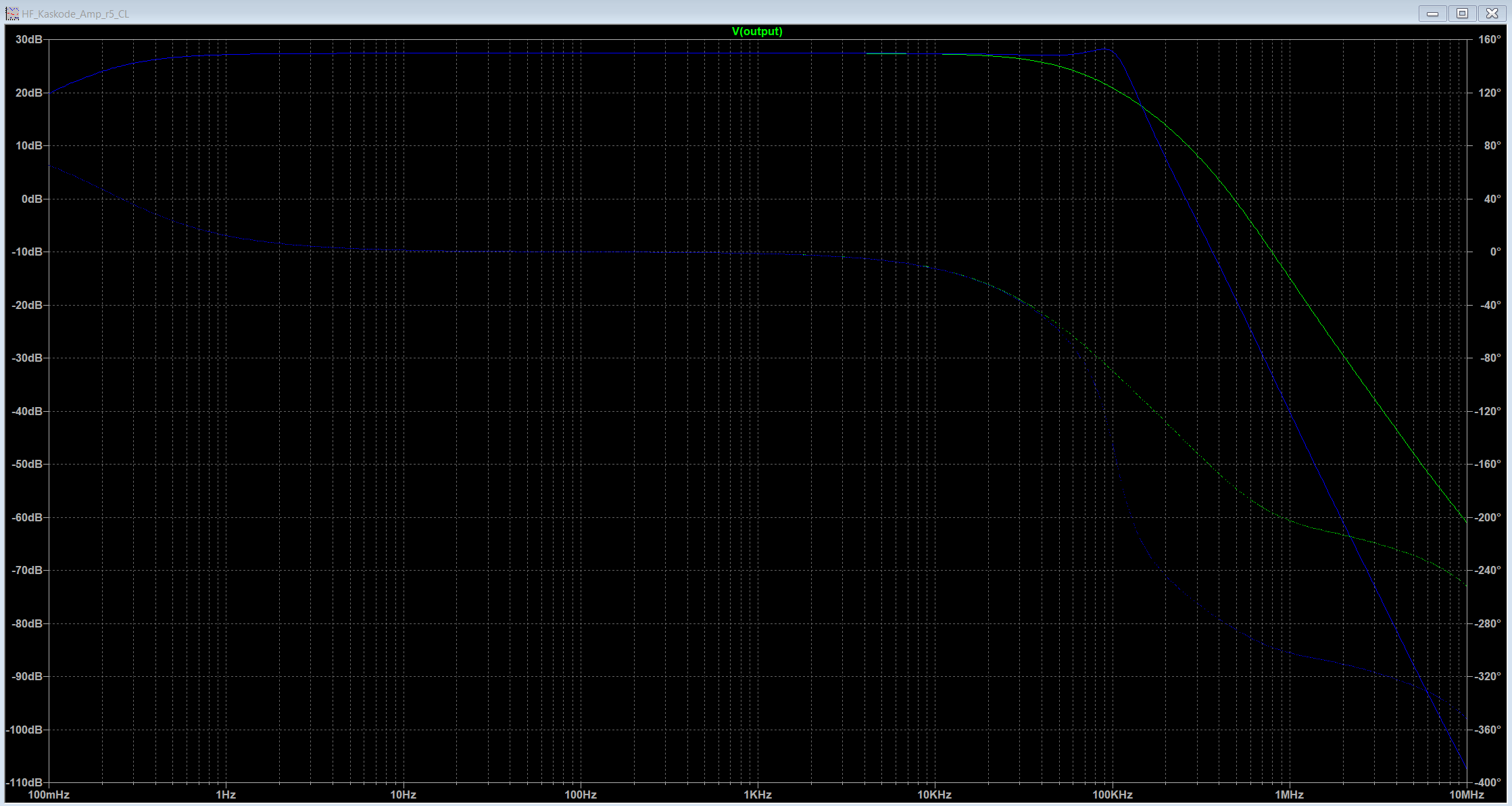Image resolution: width=1512 pixels, height=806 pixels.
Task: Click the 100mHz frequency axis label
Action: [x=49, y=795]
